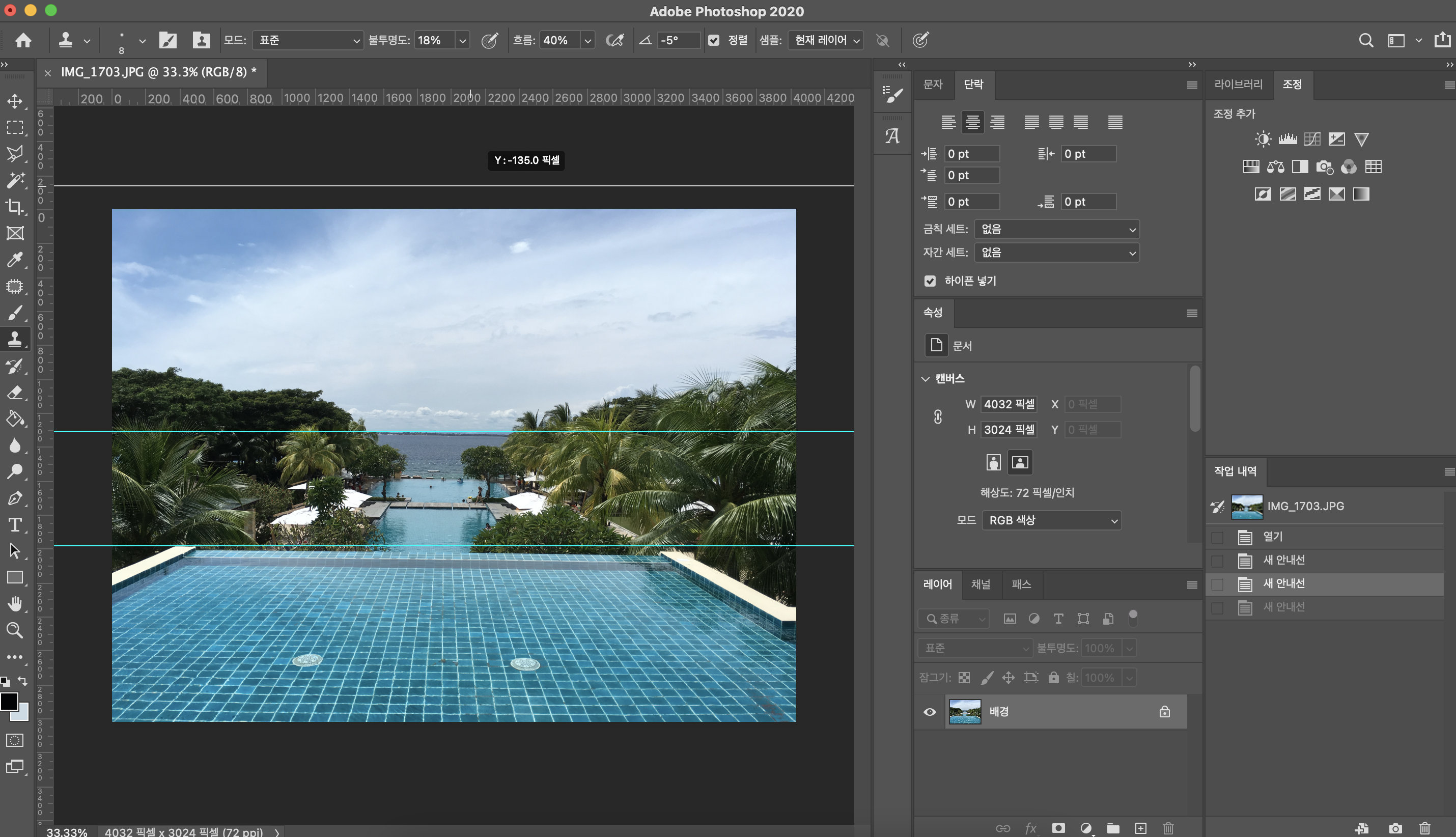Open the 모드 표준 blend mode dropdown
The image size is (1456, 837).
pos(308,40)
